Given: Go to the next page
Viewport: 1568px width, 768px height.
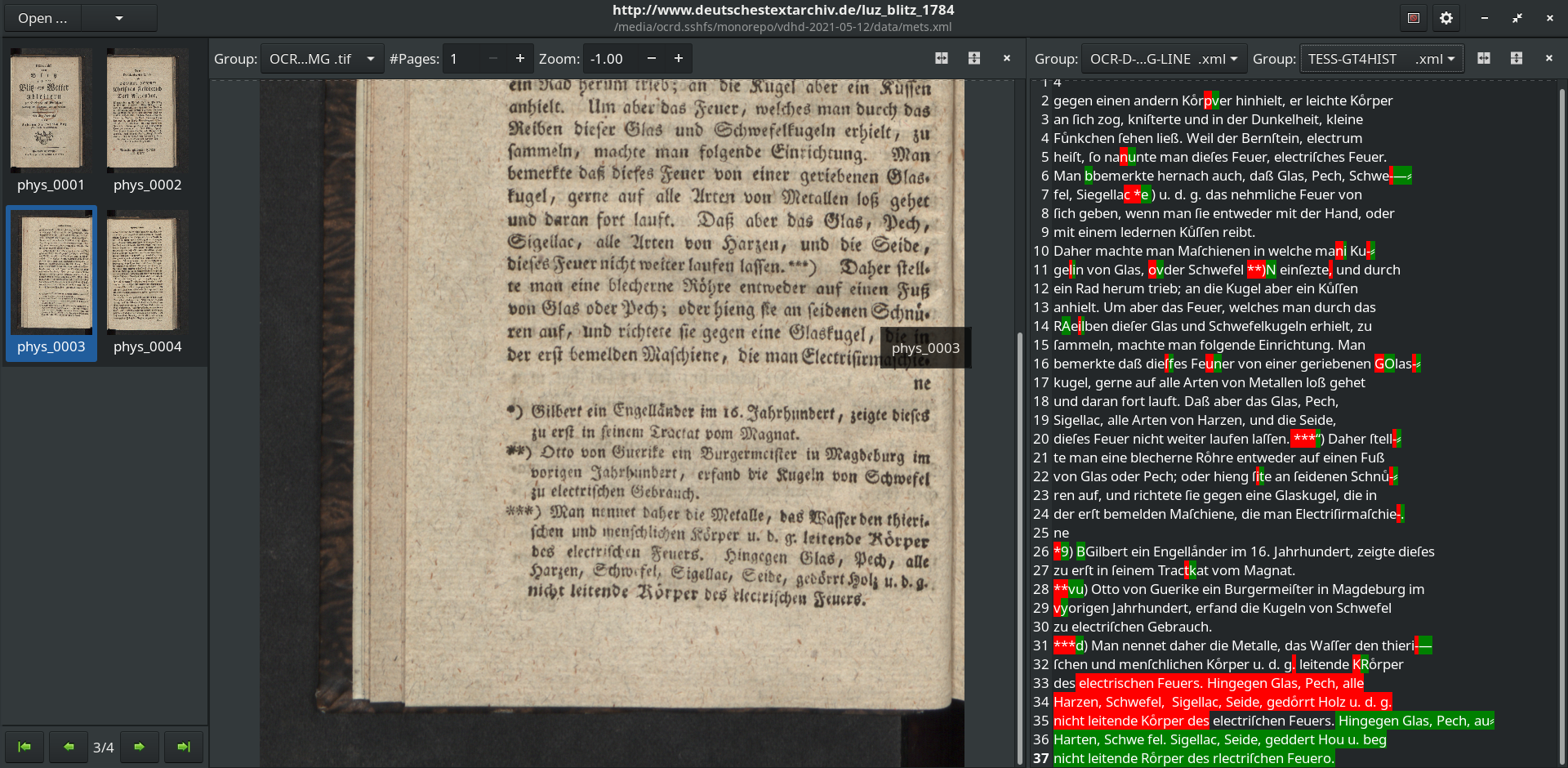Looking at the screenshot, I should click(x=140, y=747).
